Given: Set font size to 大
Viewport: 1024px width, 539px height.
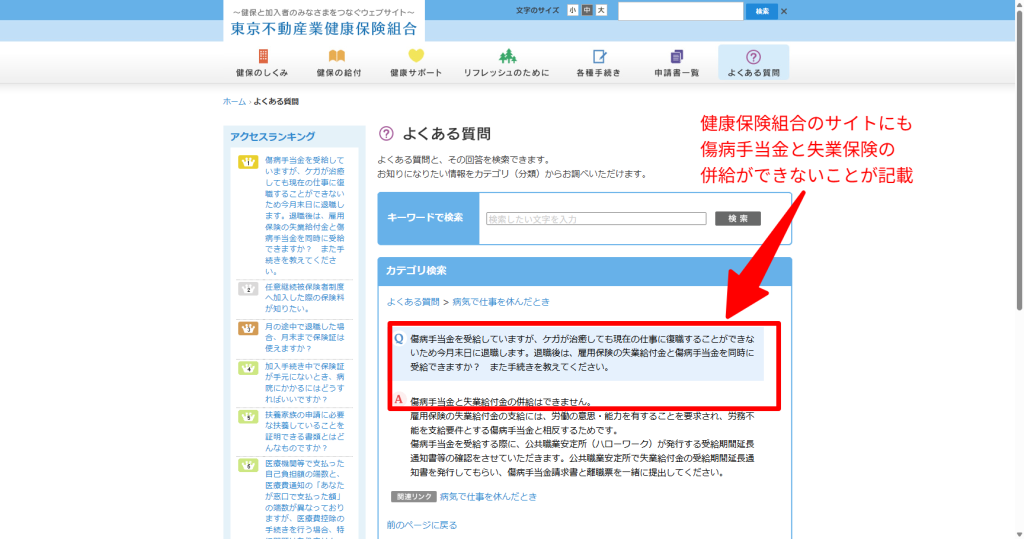Looking at the screenshot, I should pos(601,10).
